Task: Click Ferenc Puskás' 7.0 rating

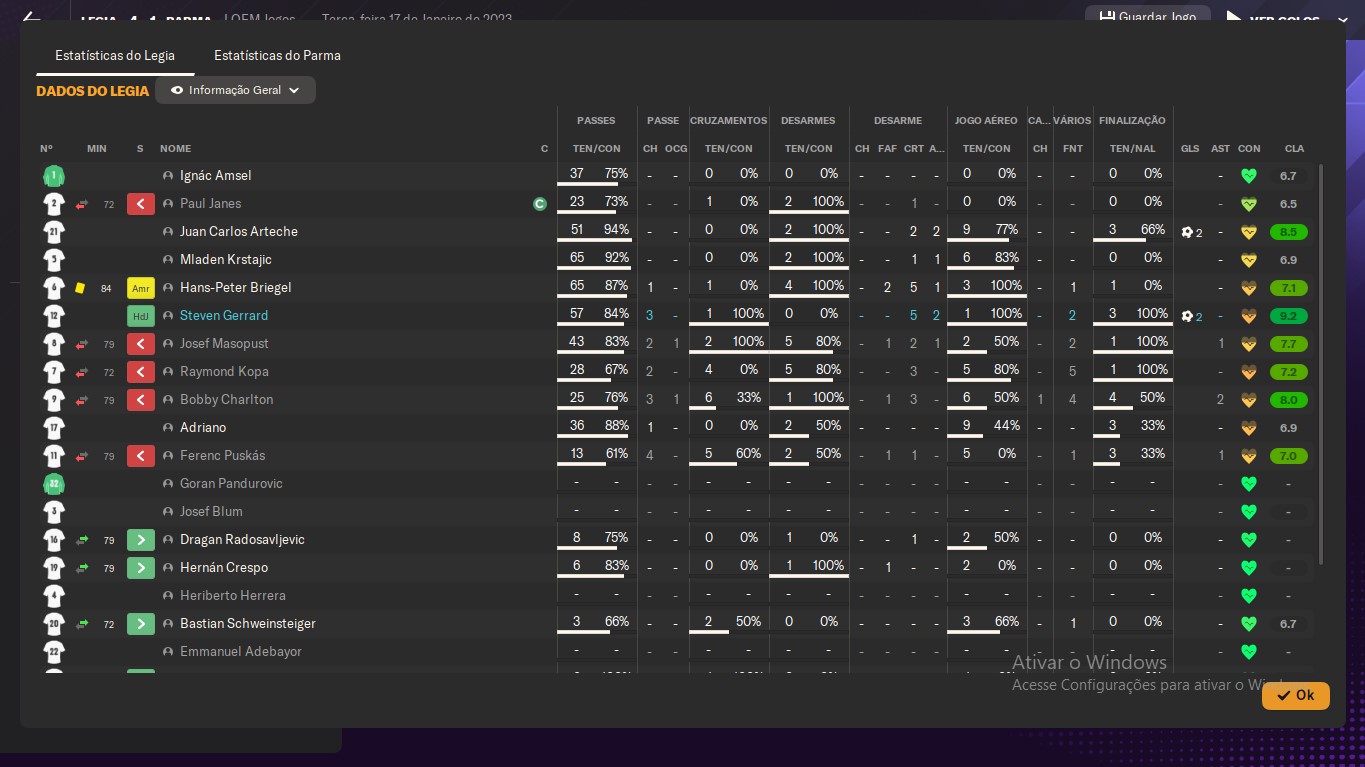Action: [x=1288, y=456]
